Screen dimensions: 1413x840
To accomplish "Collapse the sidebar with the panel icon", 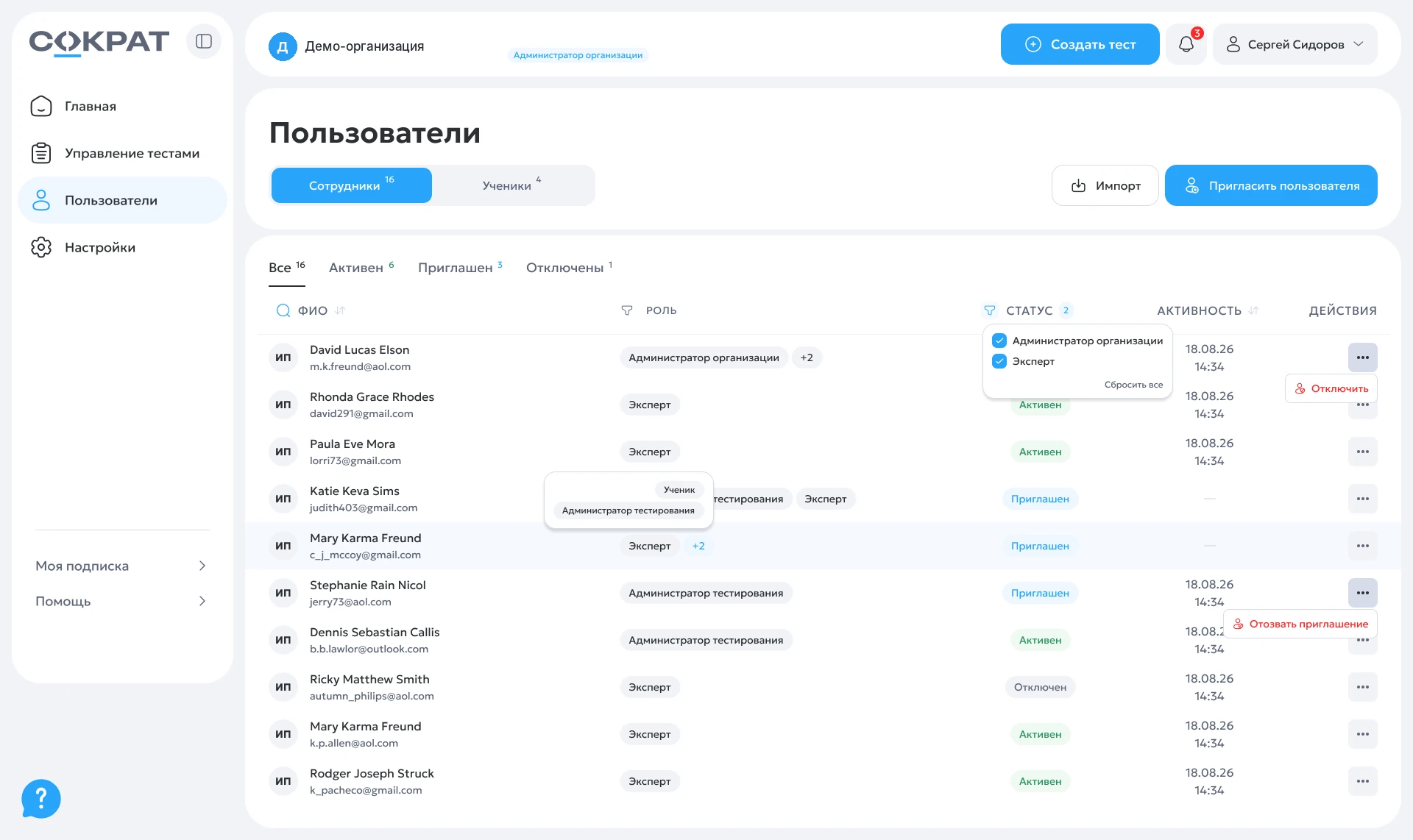I will pyautogui.click(x=204, y=41).
